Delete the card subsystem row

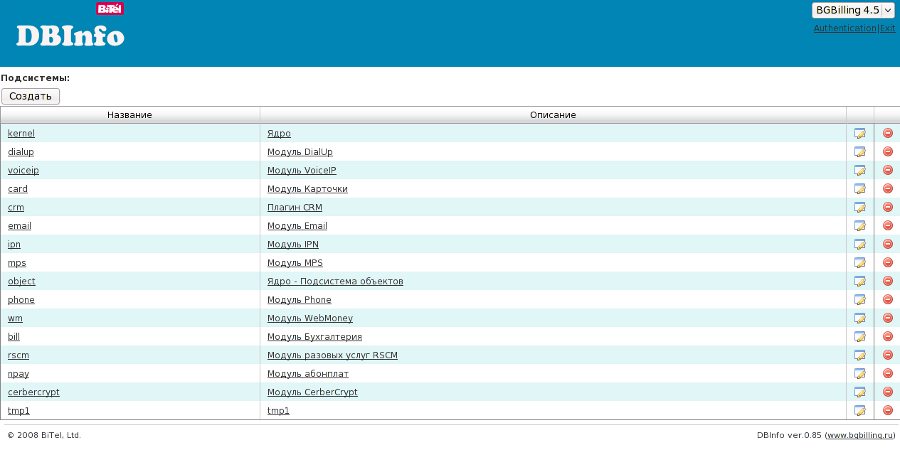888,188
